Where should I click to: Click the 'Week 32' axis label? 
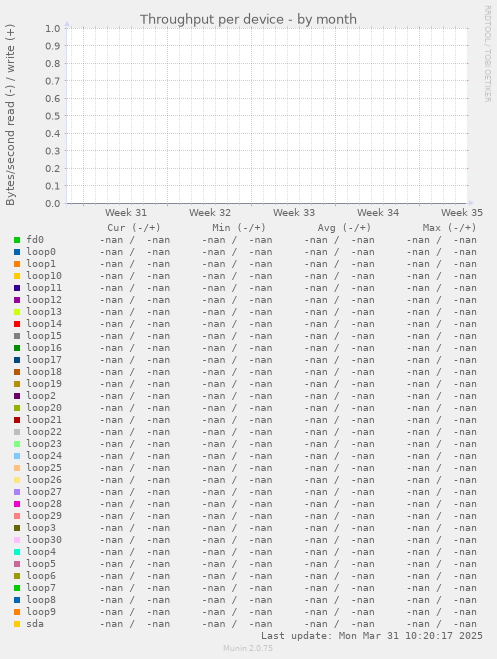coord(210,213)
